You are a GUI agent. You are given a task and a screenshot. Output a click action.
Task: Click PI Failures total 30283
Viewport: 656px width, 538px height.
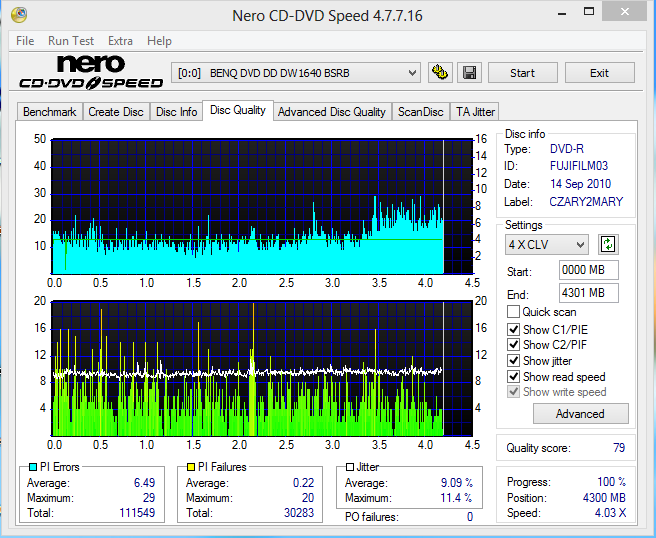(x=299, y=513)
